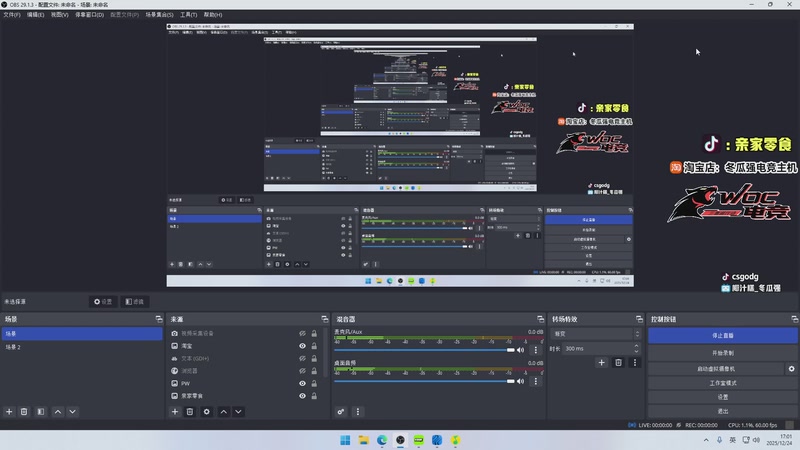Viewport: 800px width, 450px height.
Task: Open the mixer panel three-dot menu at bottom
Action: click(358, 412)
